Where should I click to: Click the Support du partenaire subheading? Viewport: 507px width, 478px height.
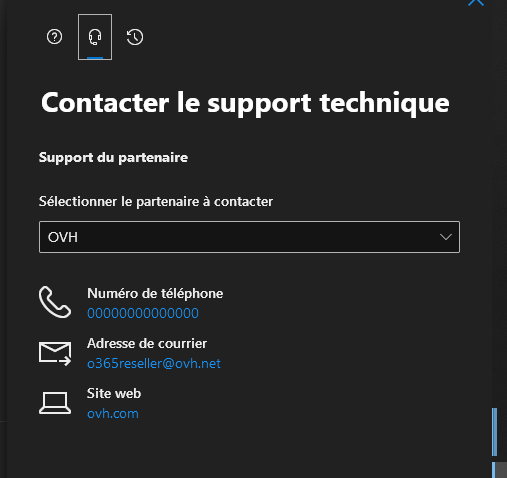(113, 157)
